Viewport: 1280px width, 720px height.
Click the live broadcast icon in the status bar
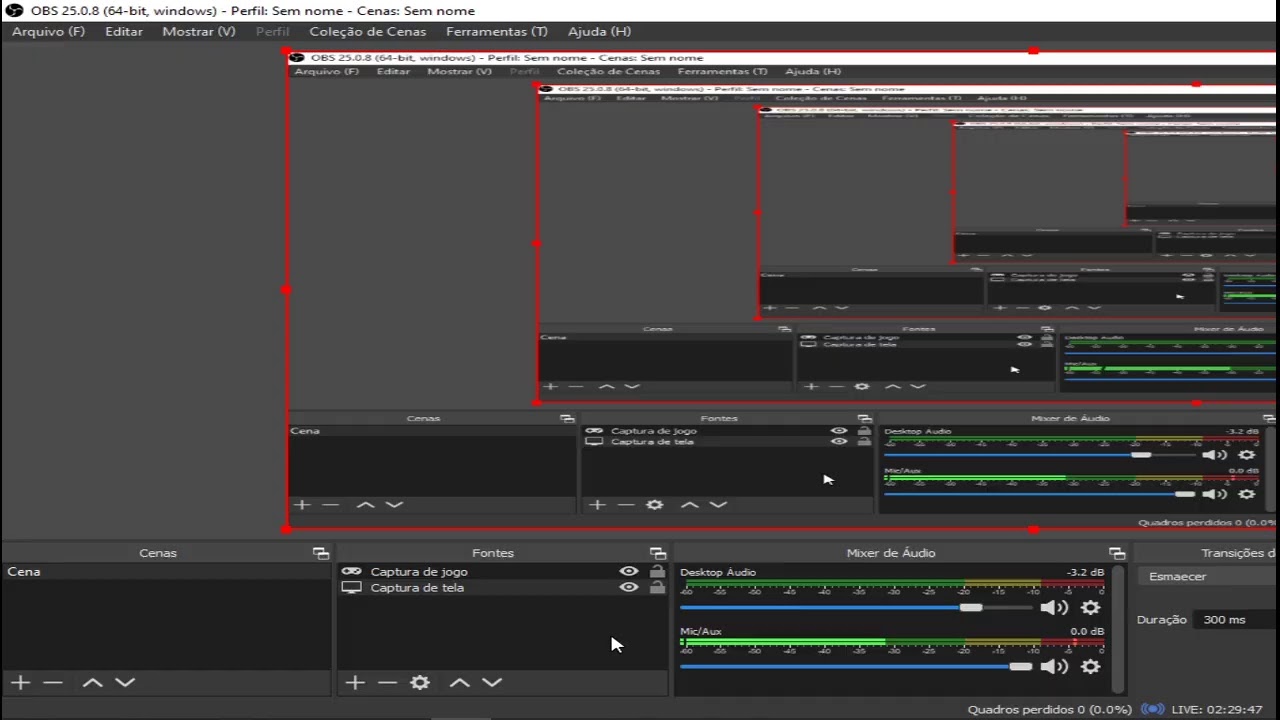point(1153,709)
